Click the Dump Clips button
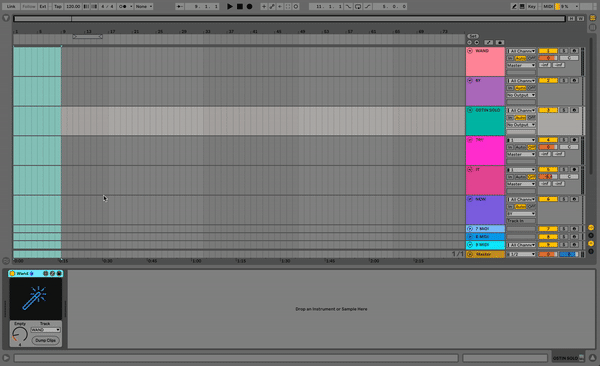The width and height of the screenshot is (600, 366). [46, 340]
